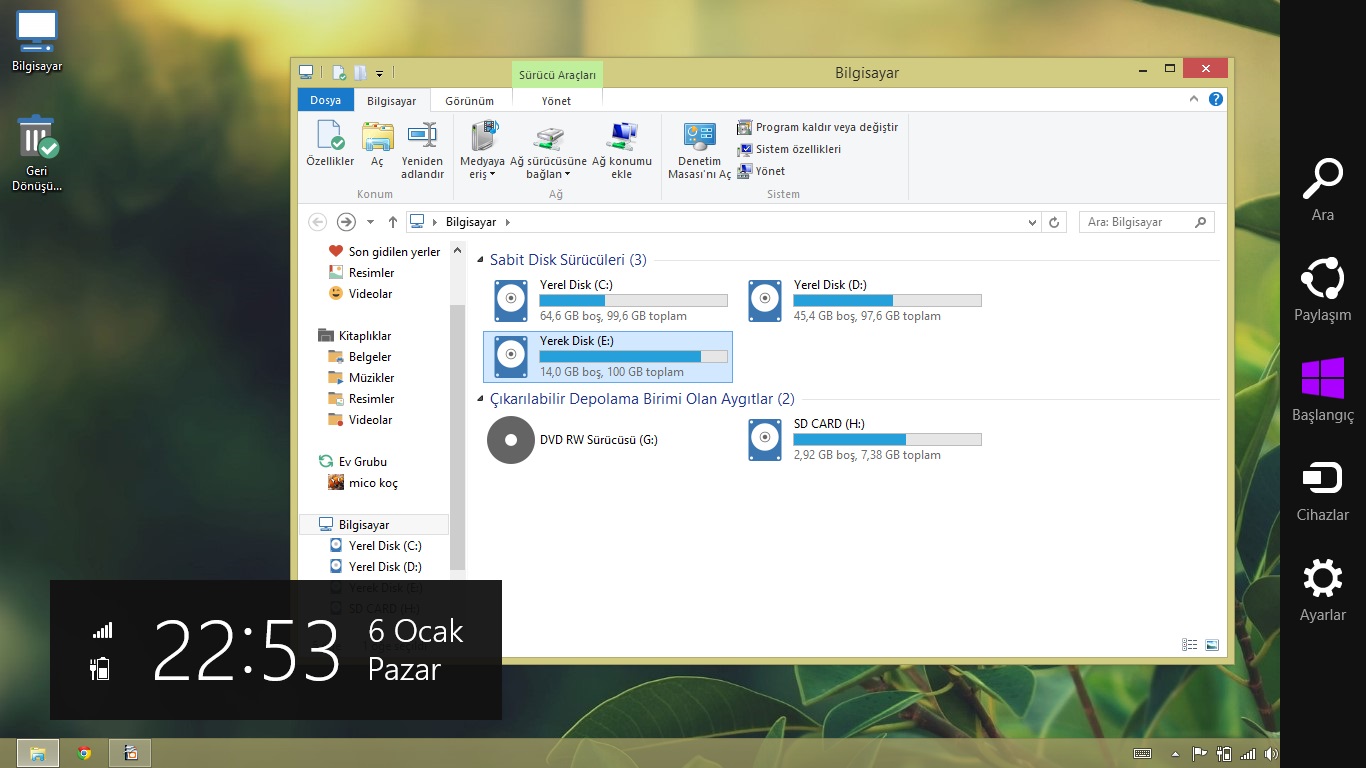Select the Bilgisayar ribbon tab

(x=391, y=101)
